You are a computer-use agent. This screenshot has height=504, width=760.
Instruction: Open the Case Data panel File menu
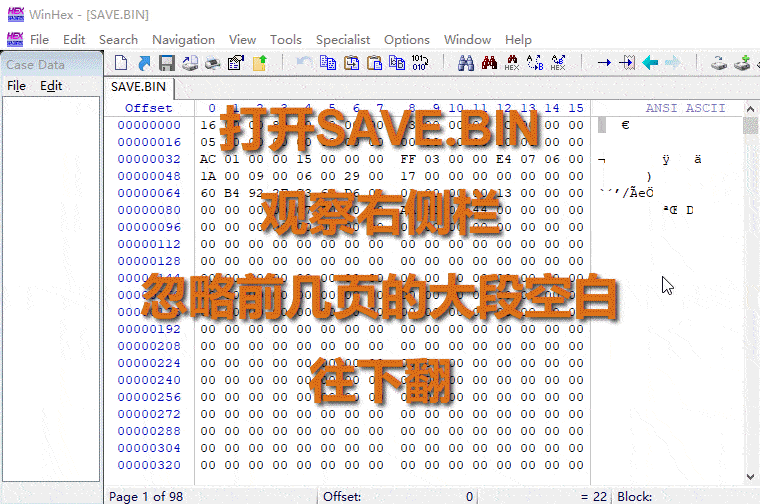coord(16,86)
